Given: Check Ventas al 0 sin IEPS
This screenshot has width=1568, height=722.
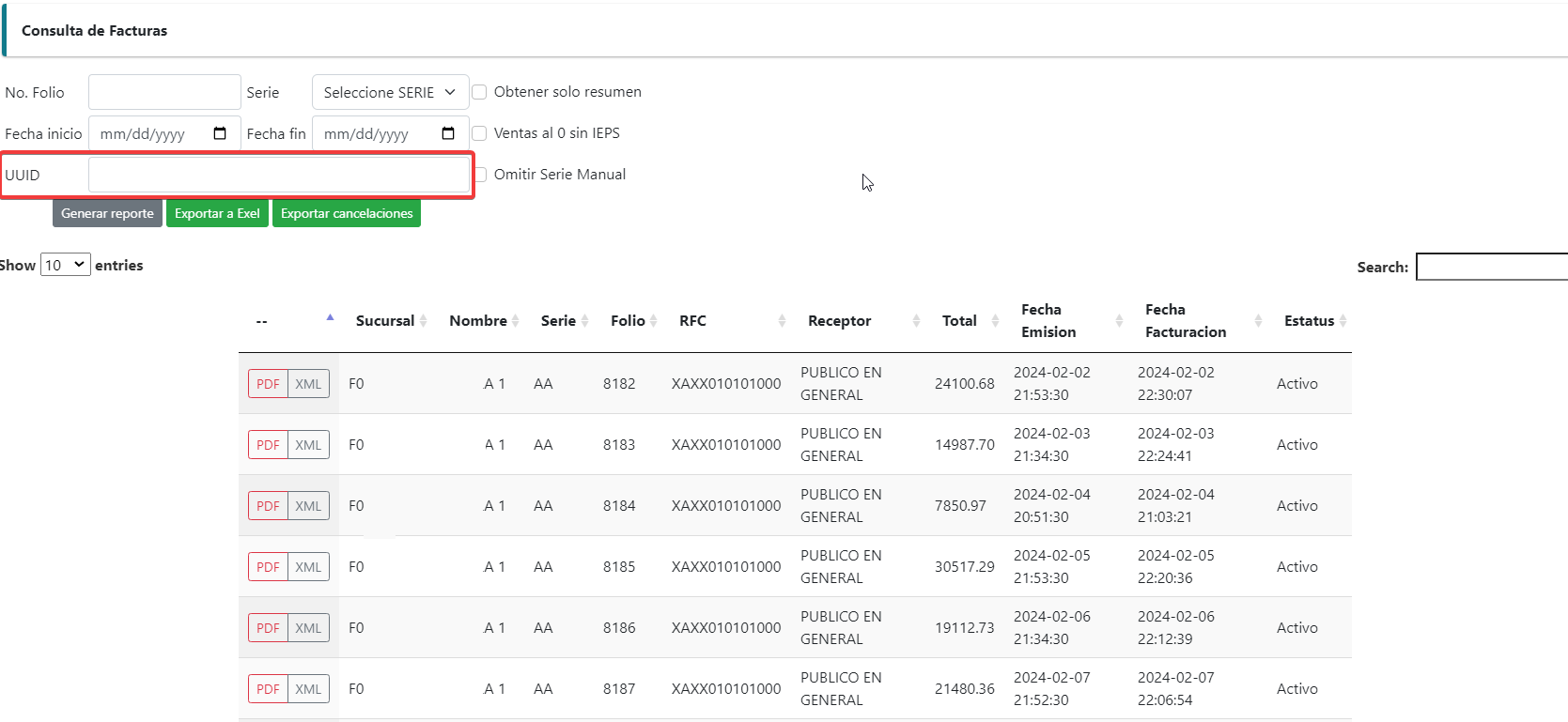Looking at the screenshot, I should tap(479, 133).
